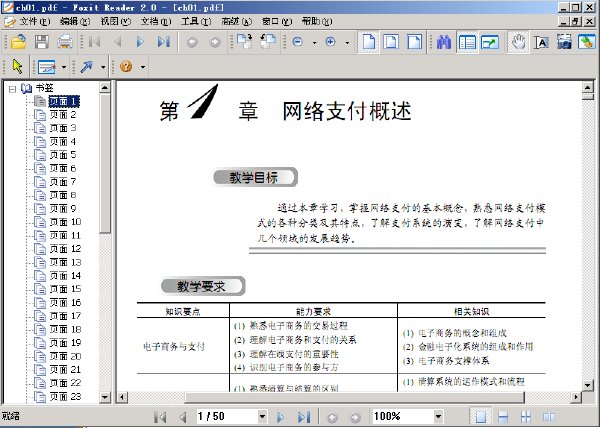Select bookmark 页面 5
This screenshot has height=428, width=600.
point(63,155)
